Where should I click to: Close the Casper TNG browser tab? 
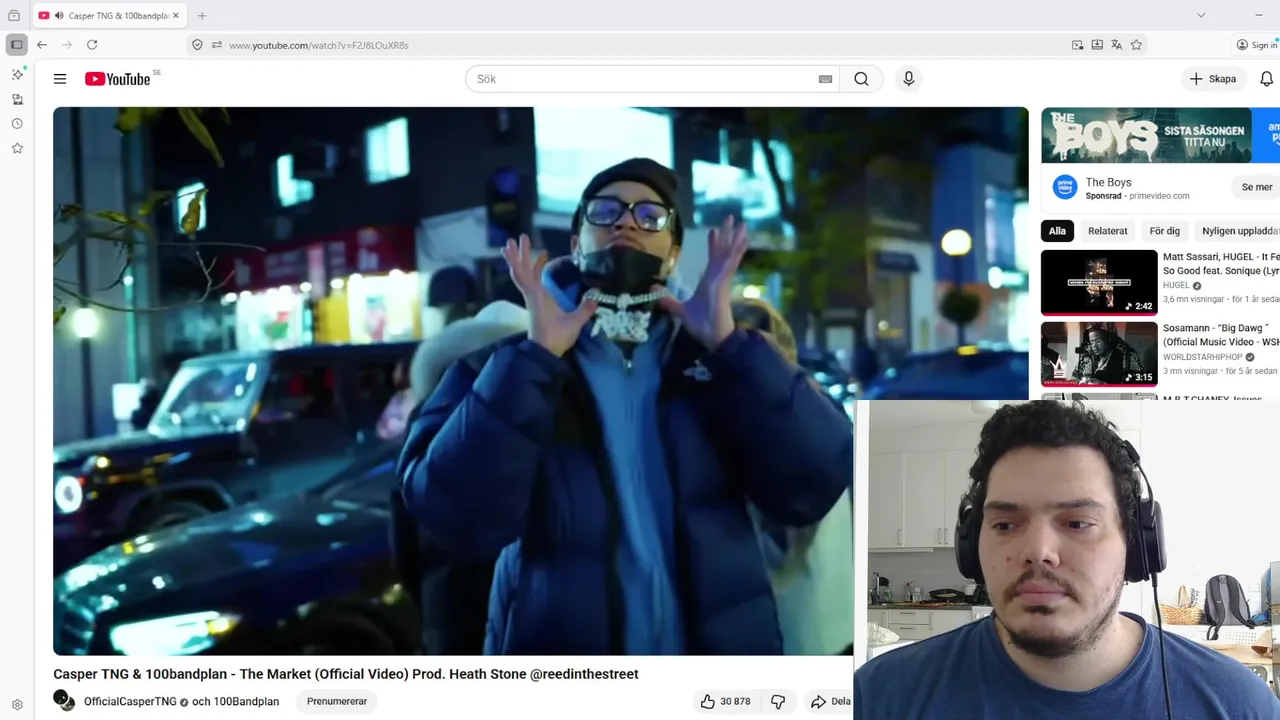pyautogui.click(x=175, y=16)
